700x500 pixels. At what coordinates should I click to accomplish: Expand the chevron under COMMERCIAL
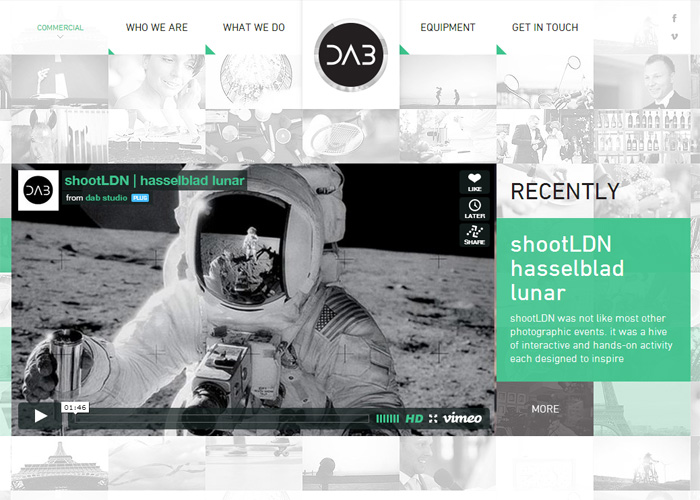click(60, 37)
